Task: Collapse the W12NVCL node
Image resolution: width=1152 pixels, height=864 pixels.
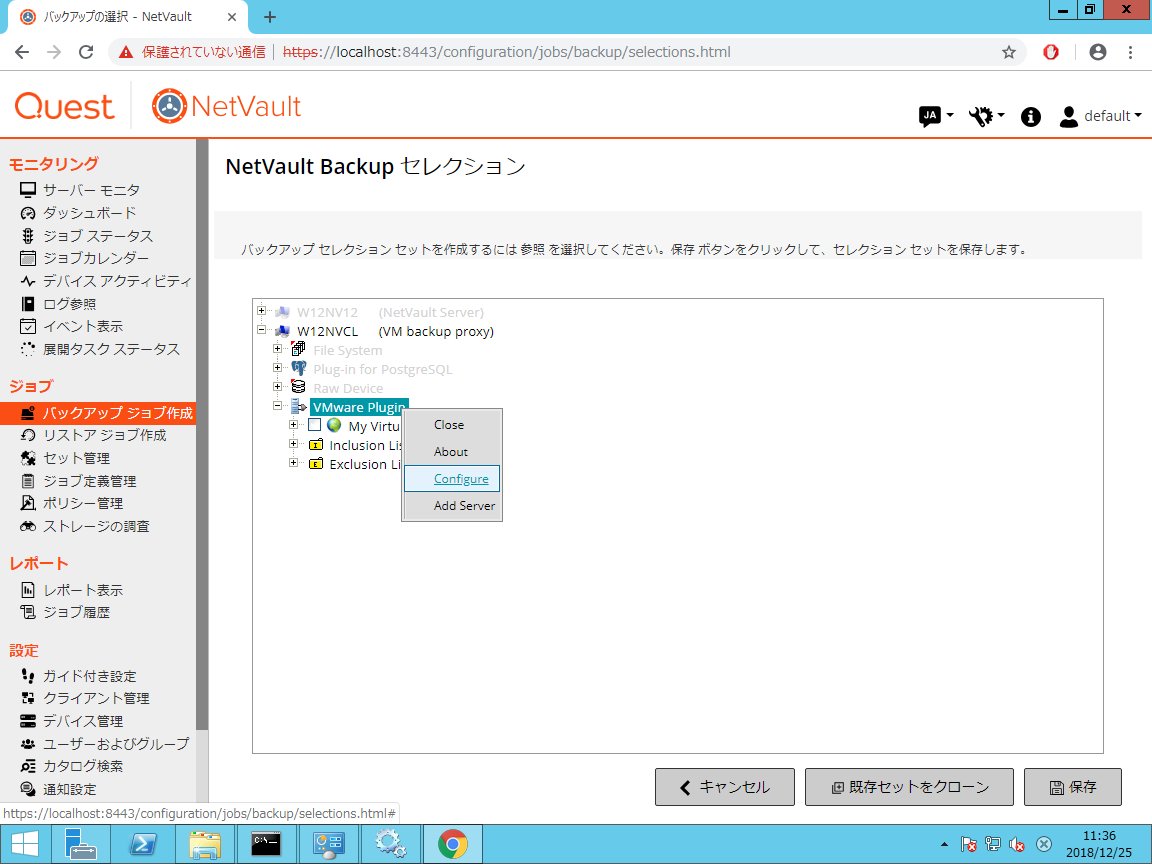Action: [x=261, y=331]
